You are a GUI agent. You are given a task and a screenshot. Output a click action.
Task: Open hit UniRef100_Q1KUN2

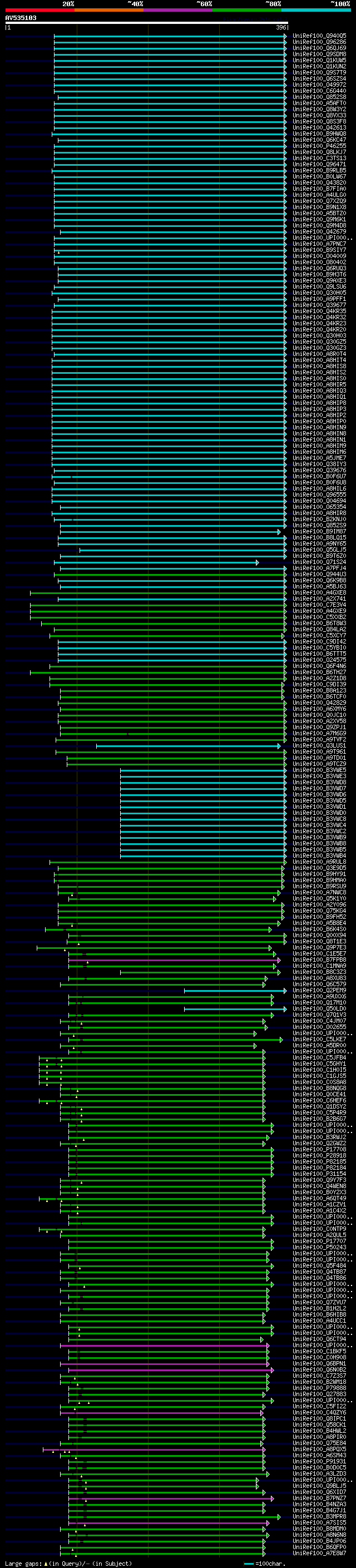point(319,66)
